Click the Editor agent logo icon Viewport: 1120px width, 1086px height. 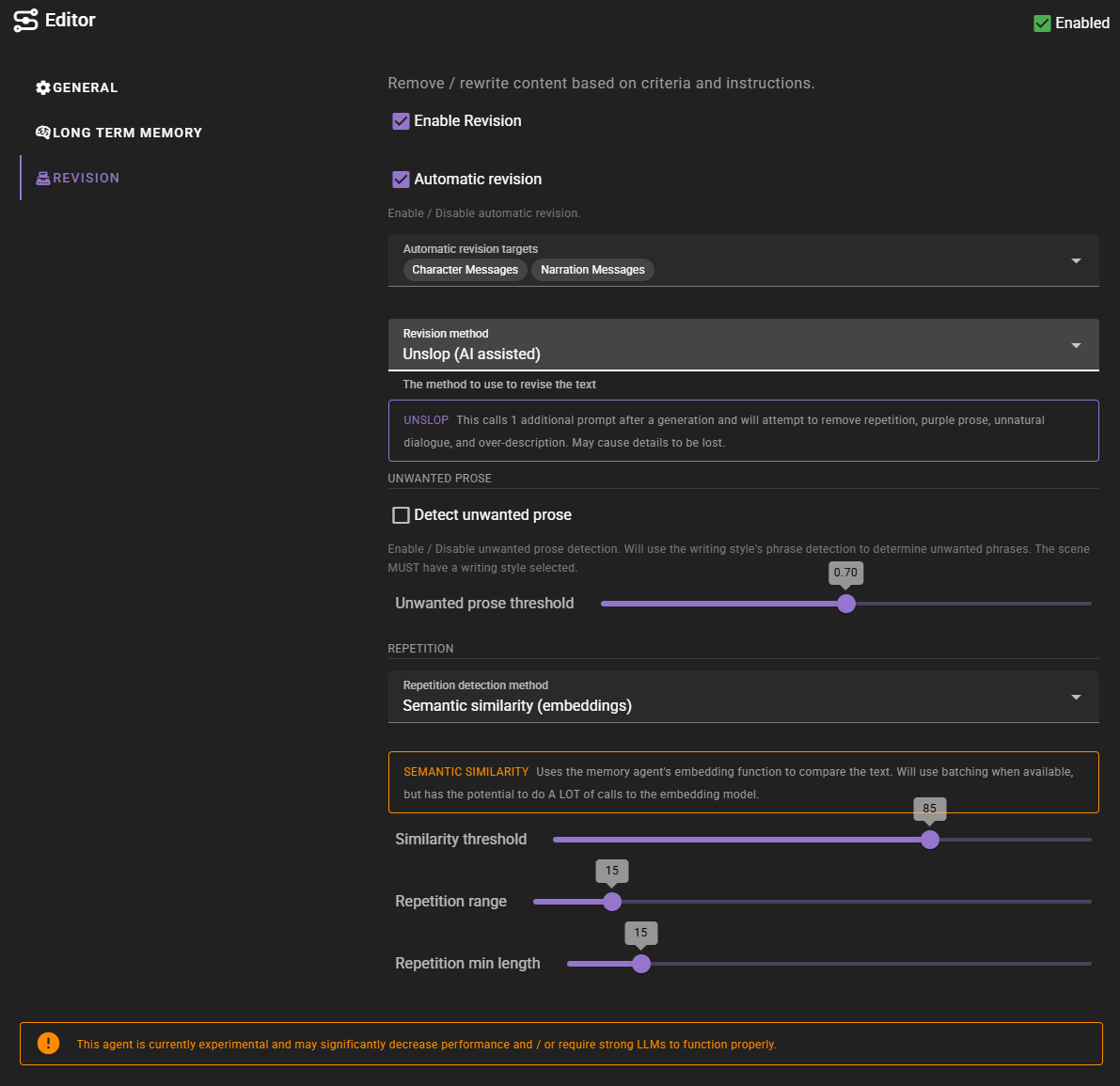pyautogui.click(x=26, y=21)
